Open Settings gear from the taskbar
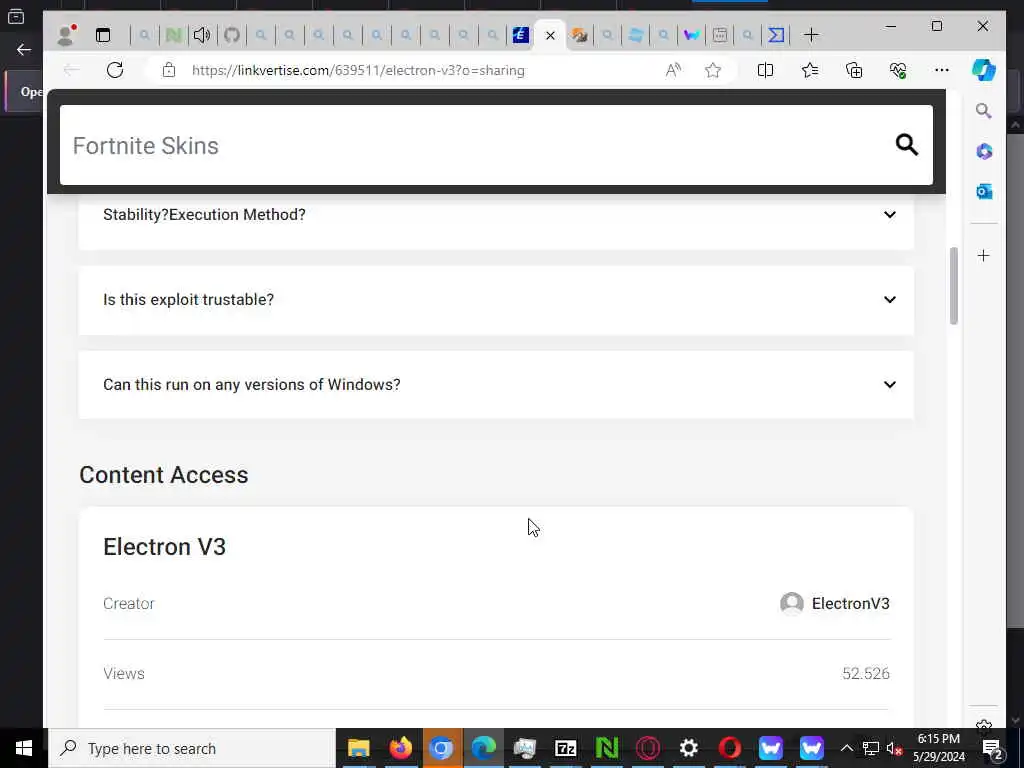 click(x=689, y=748)
